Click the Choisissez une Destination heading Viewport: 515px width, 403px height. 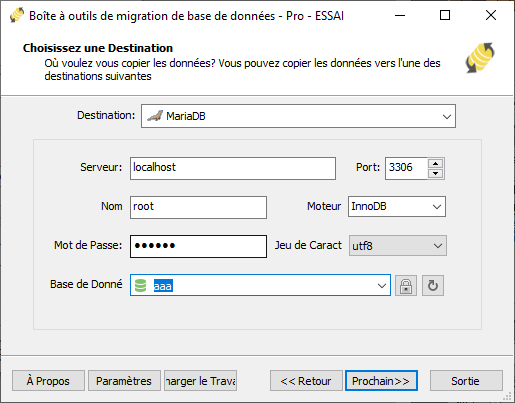click(98, 48)
